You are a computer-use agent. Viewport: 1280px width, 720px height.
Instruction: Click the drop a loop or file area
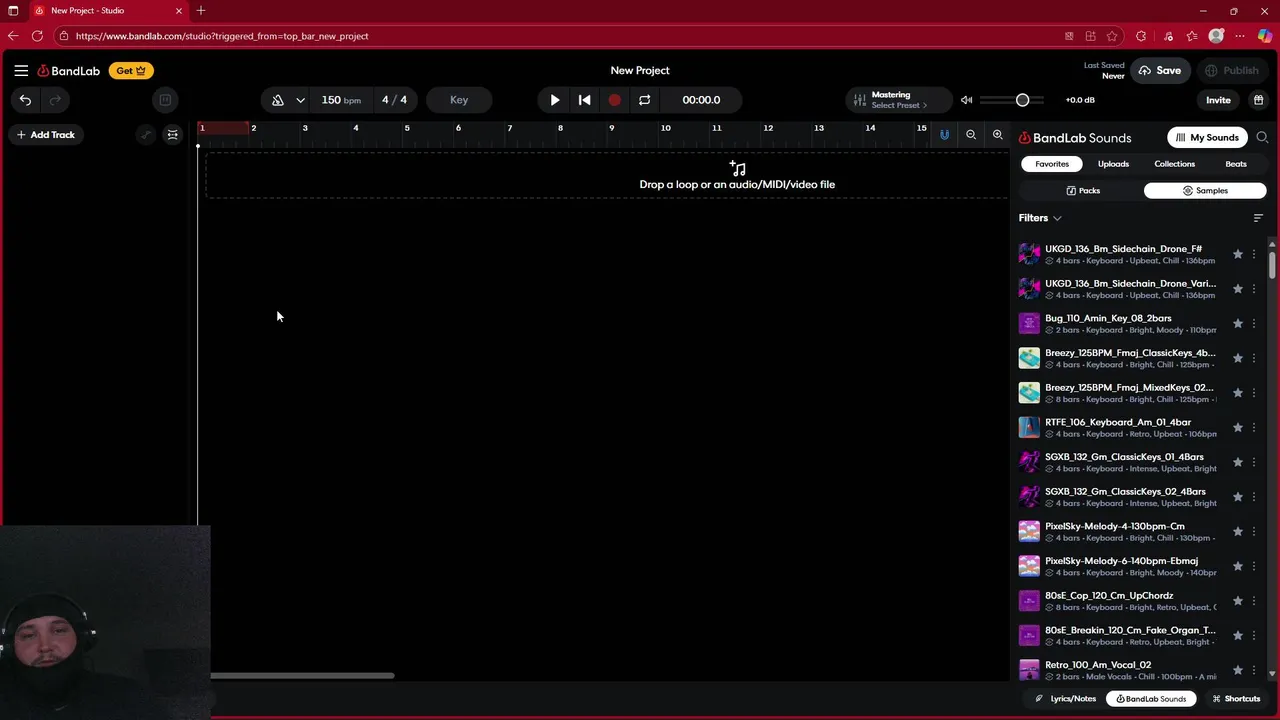pyautogui.click(x=607, y=176)
